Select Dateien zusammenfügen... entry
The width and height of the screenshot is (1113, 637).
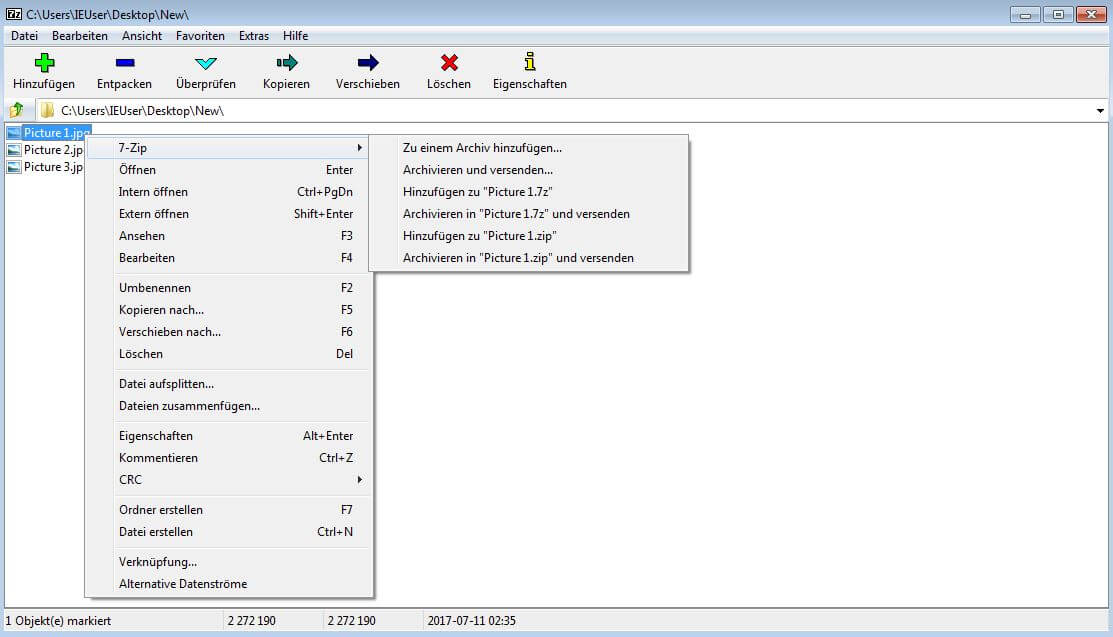coord(229,405)
